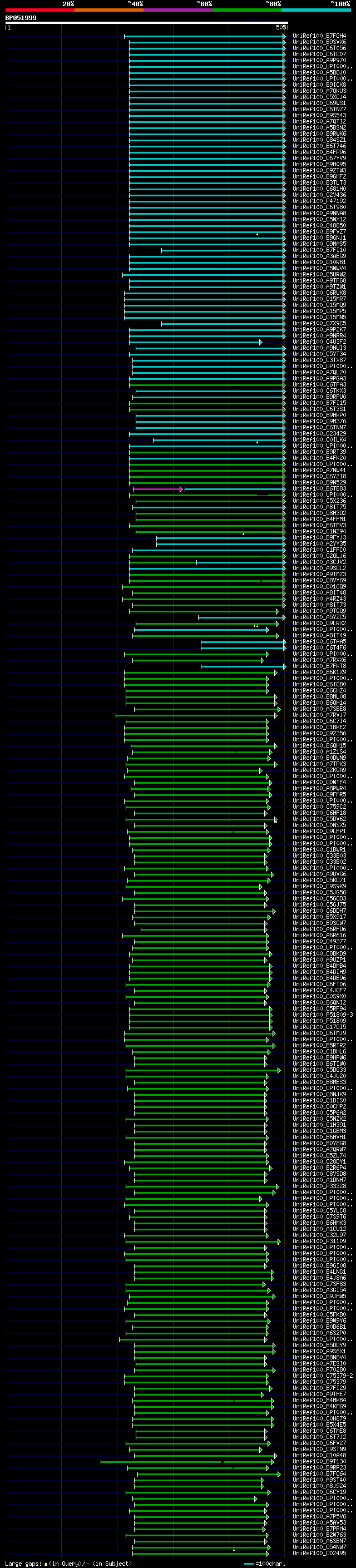Image resolution: width=356 pixels, height=1568 pixels.
Task: Select hit label UniRef100_B7FI29
Action: tap(319, 1388)
